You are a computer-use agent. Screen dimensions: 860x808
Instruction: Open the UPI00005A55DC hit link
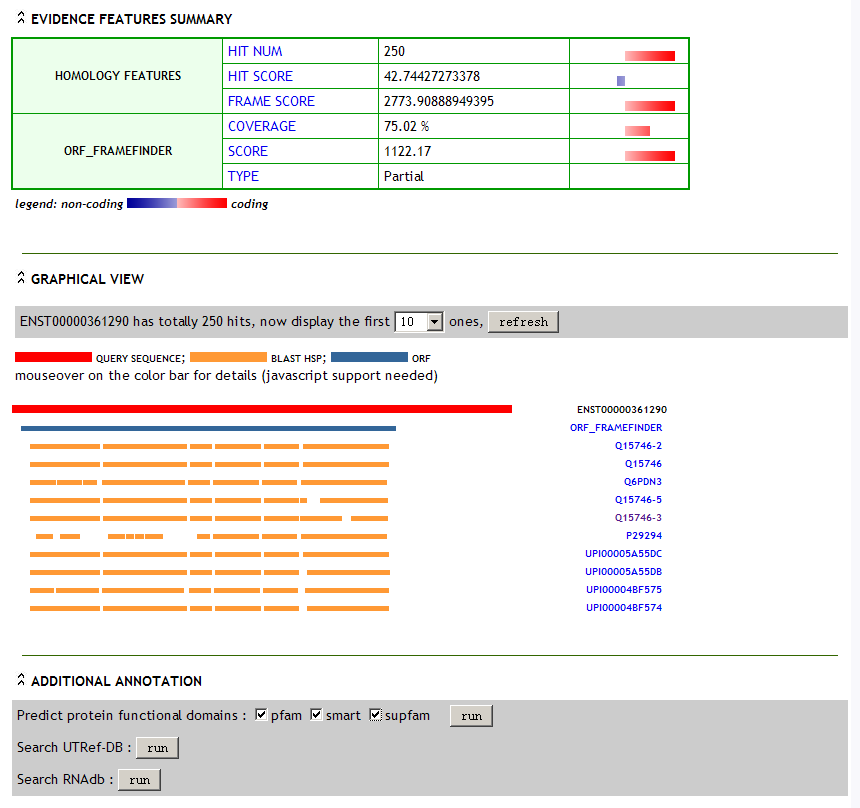[623, 554]
